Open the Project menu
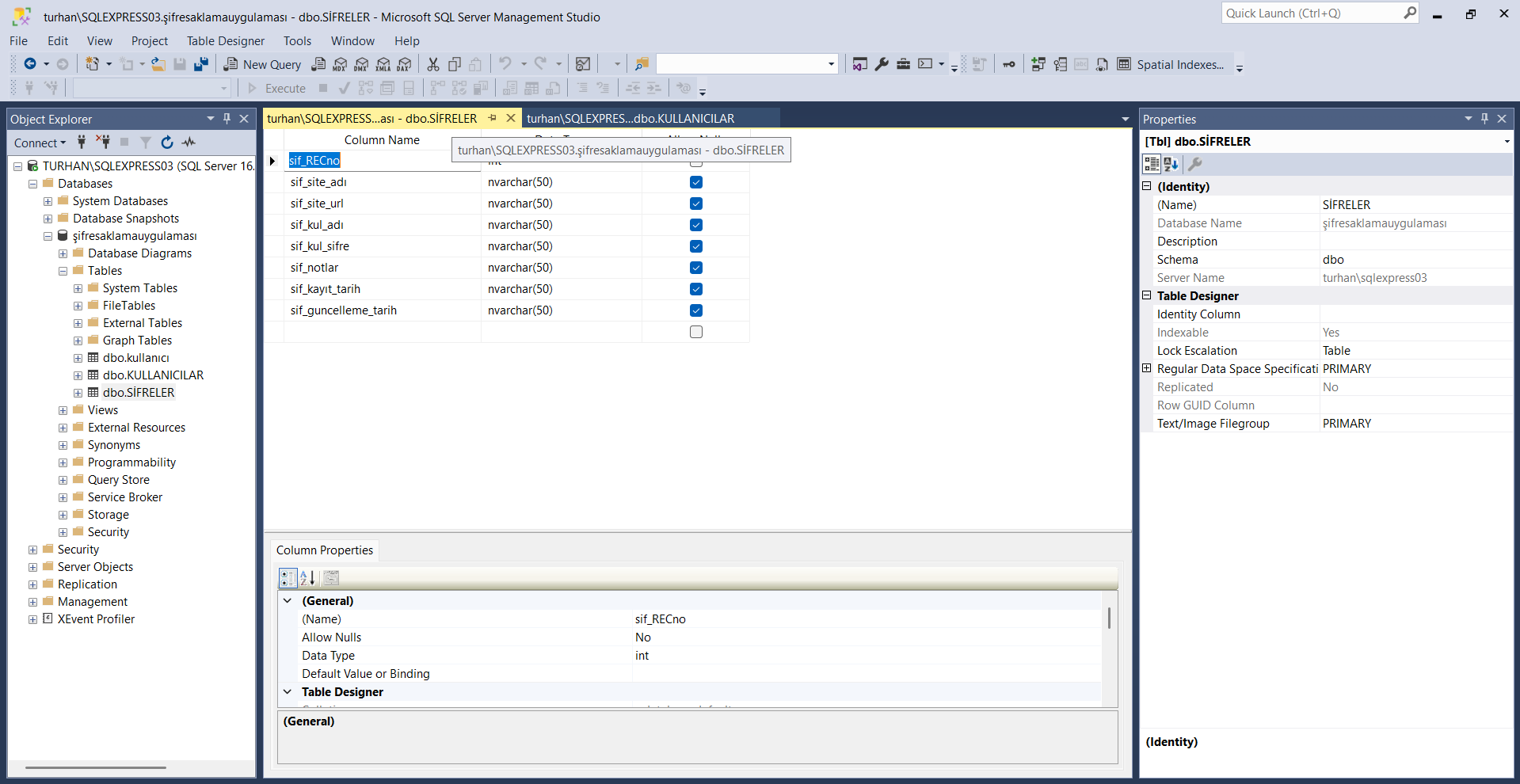1520x784 pixels. (x=150, y=41)
